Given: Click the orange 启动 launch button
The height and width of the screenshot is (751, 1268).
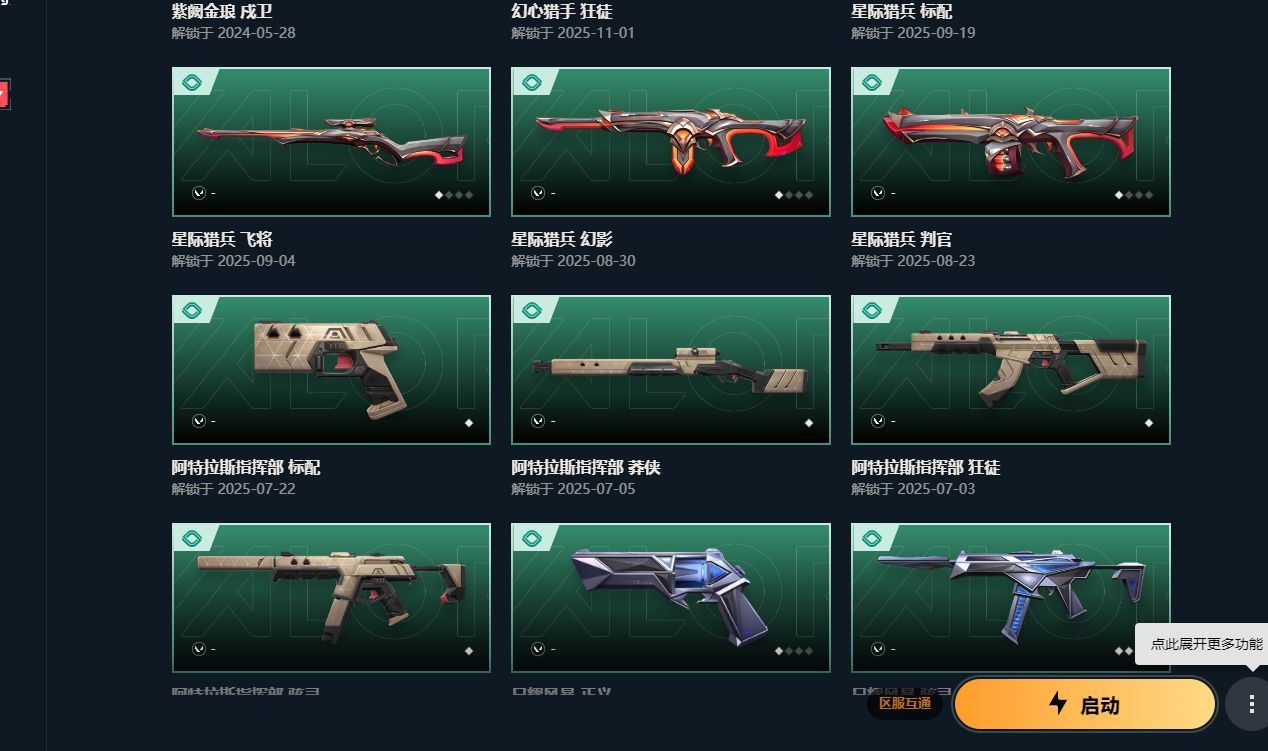Looking at the screenshot, I should [x=1085, y=704].
